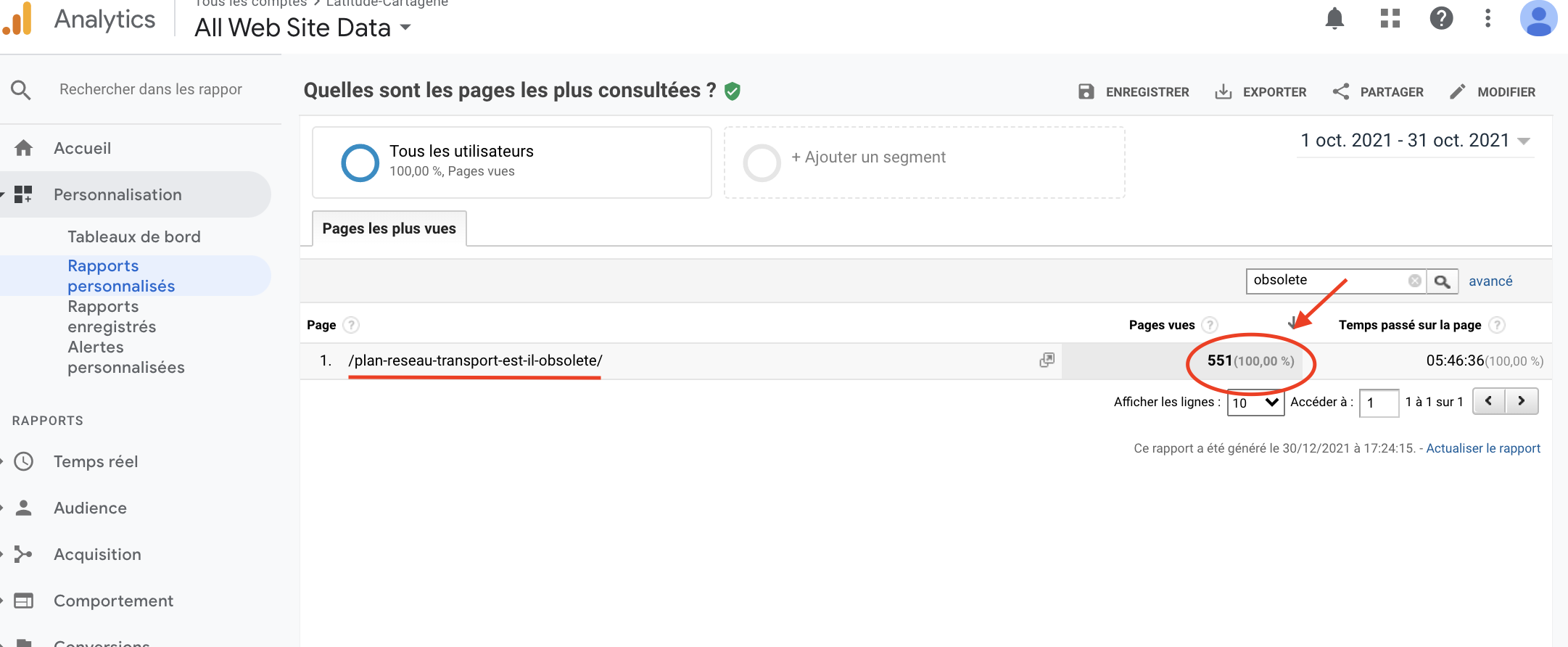Click Actualiser le rapport link
The height and width of the screenshot is (647, 1568).
[x=1483, y=448]
